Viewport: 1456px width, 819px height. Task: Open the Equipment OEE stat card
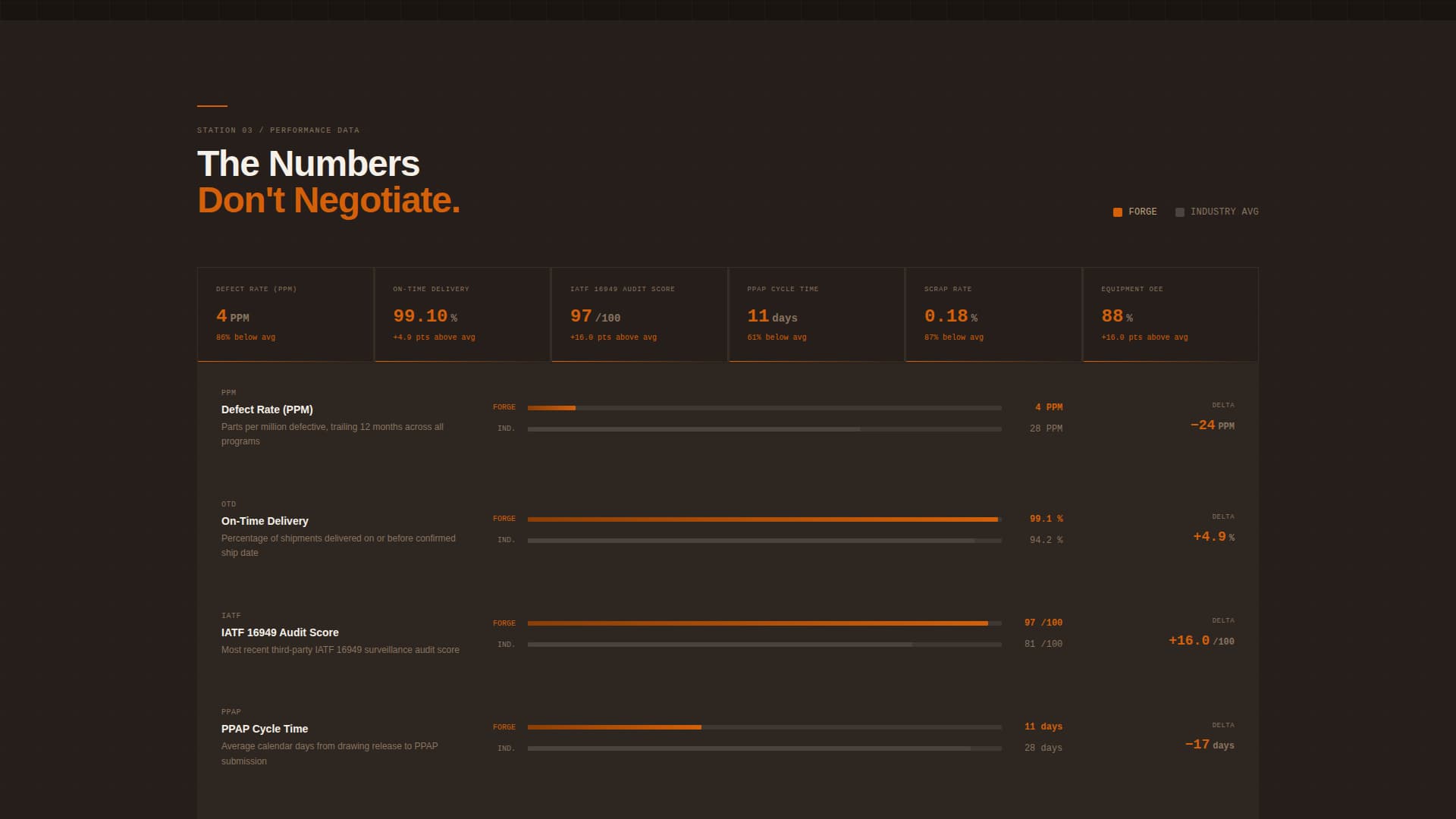[1170, 314]
